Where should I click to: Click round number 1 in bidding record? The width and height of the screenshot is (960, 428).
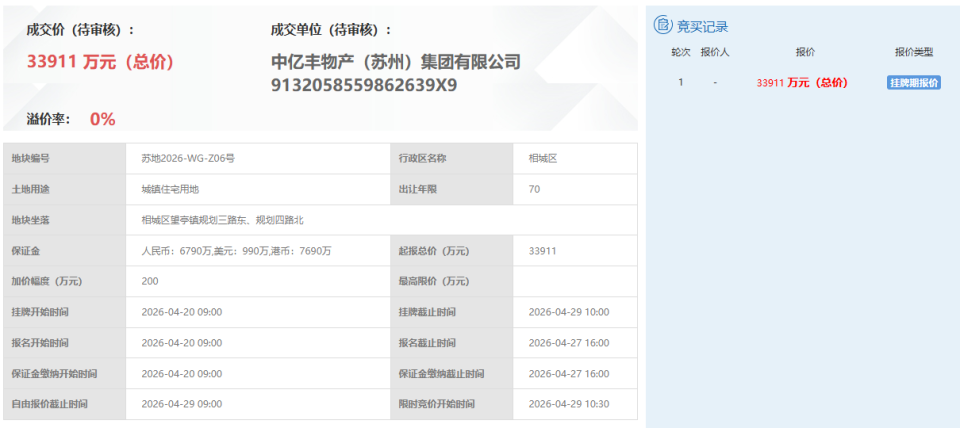coord(680,83)
